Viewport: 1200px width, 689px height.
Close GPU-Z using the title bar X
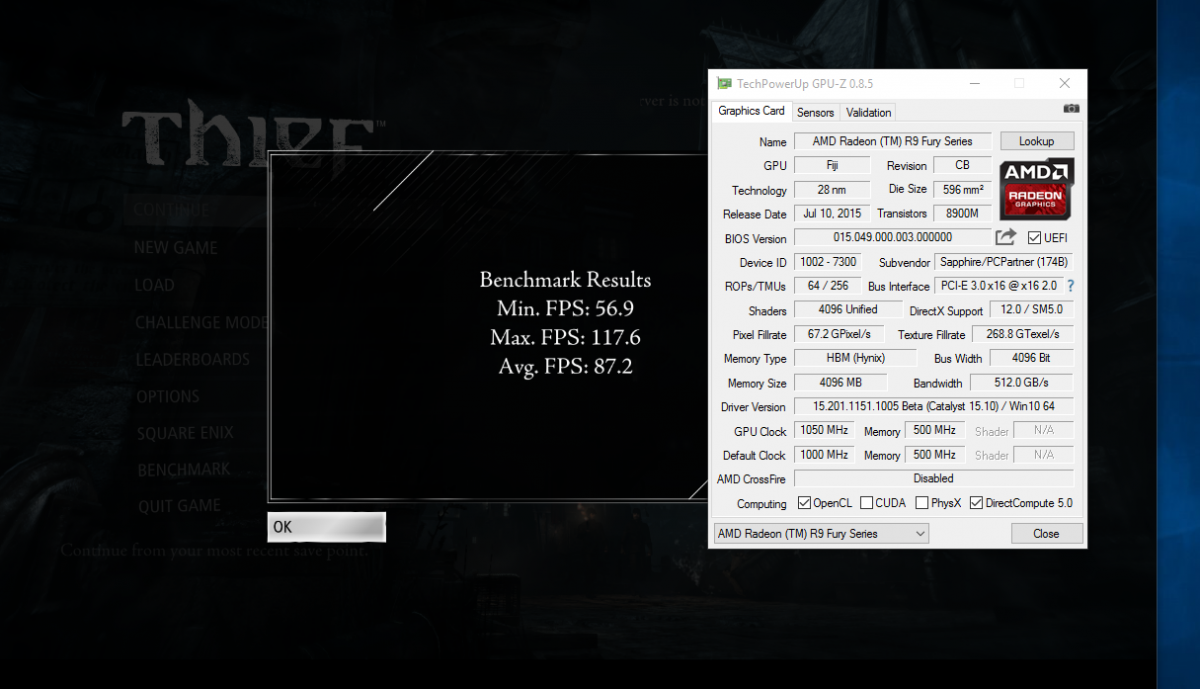coord(1065,83)
